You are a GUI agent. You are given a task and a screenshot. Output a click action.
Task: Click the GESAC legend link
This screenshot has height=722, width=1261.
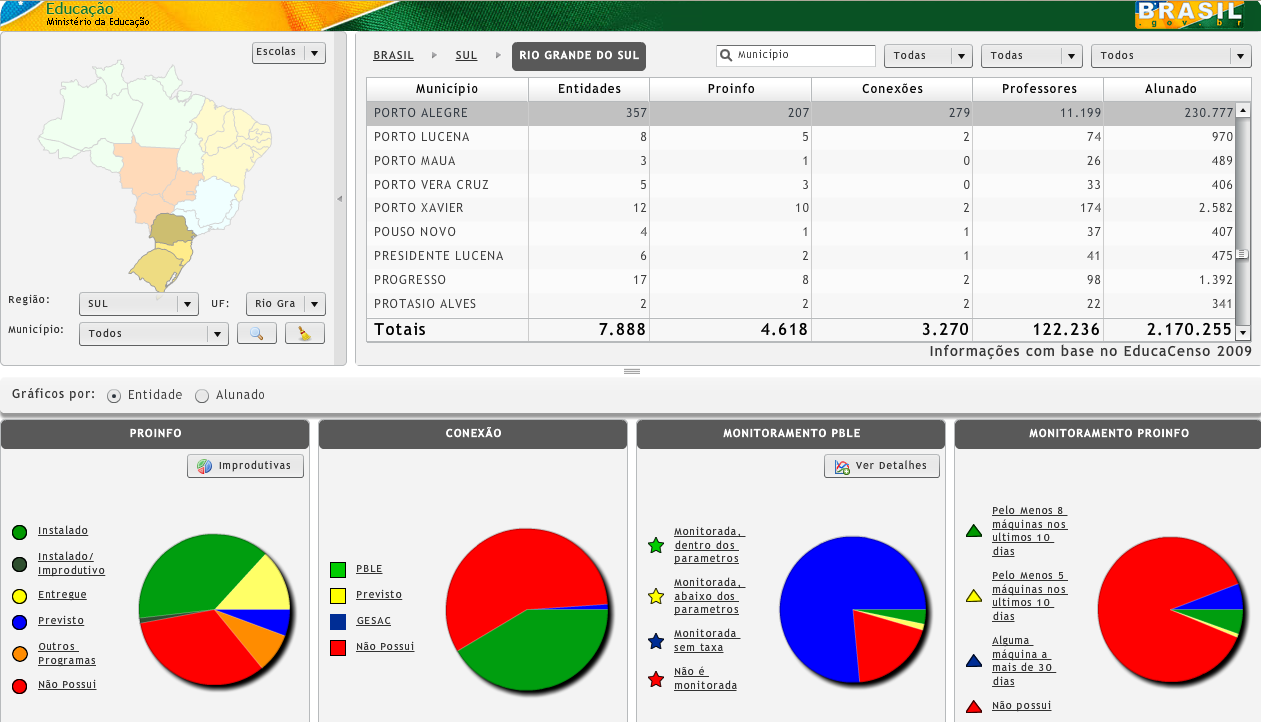point(373,621)
